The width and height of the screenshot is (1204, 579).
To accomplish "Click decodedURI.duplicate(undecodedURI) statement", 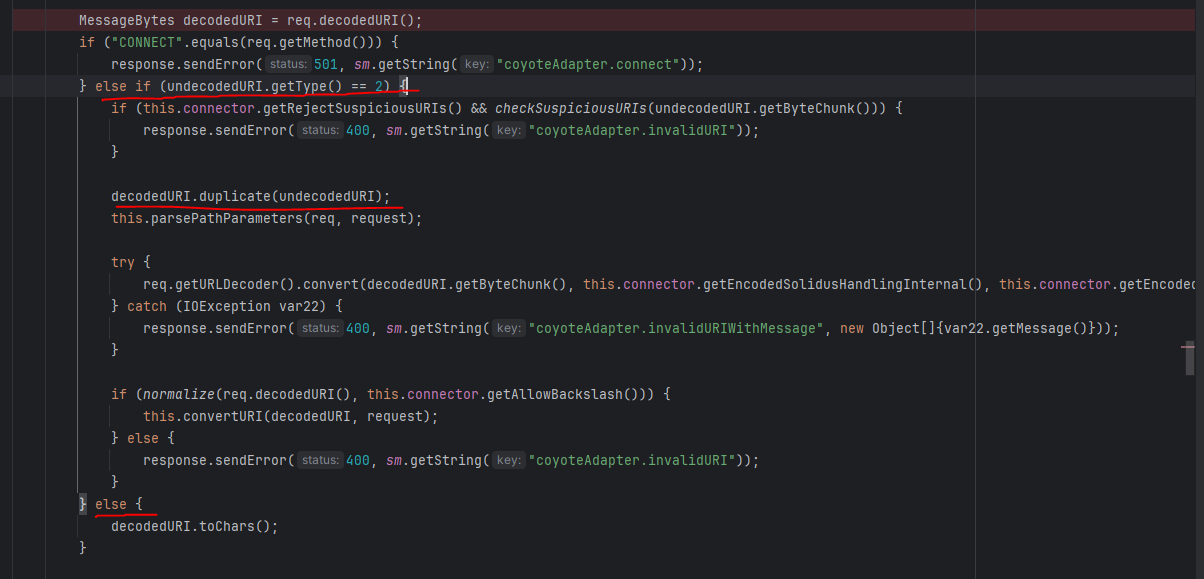I will coord(251,196).
